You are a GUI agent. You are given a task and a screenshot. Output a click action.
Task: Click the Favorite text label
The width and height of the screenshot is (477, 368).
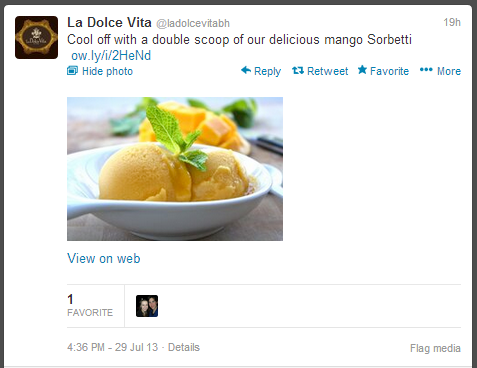tap(389, 71)
